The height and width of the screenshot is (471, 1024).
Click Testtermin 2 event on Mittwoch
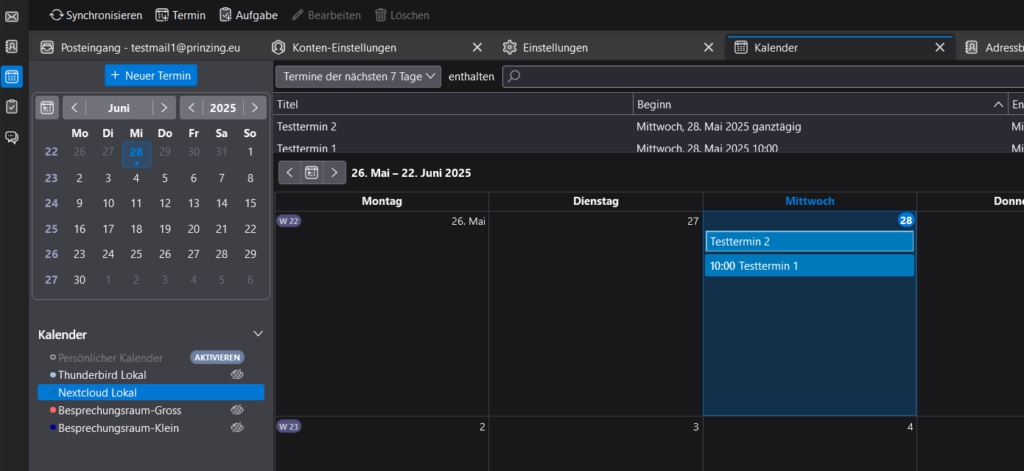(809, 241)
